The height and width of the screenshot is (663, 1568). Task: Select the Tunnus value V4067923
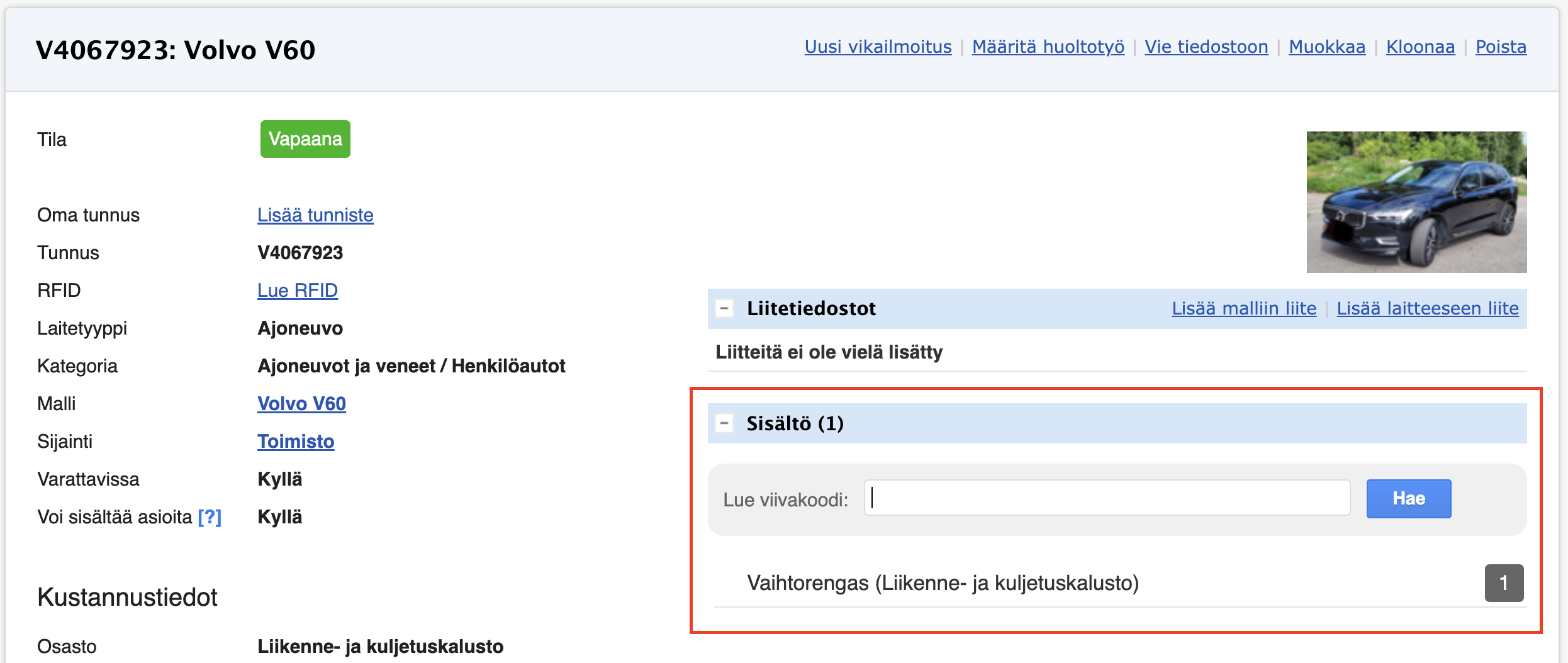pos(300,253)
